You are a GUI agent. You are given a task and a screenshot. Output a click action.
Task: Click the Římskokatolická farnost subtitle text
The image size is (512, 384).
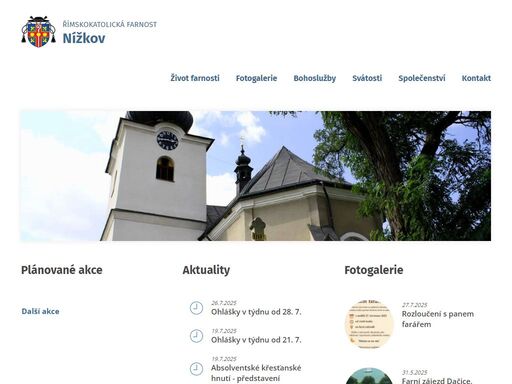pos(110,24)
